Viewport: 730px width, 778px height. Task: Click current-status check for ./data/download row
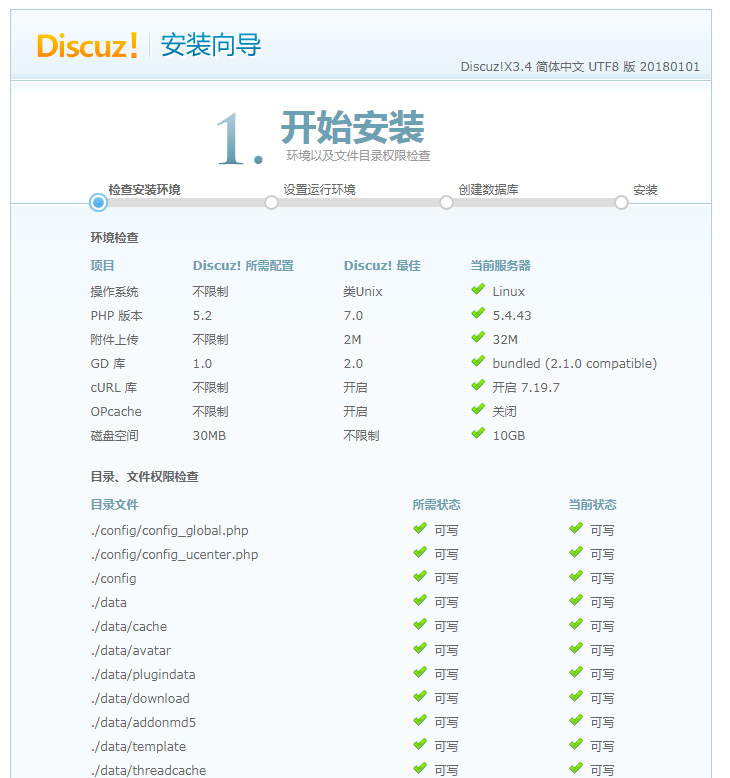coord(576,696)
